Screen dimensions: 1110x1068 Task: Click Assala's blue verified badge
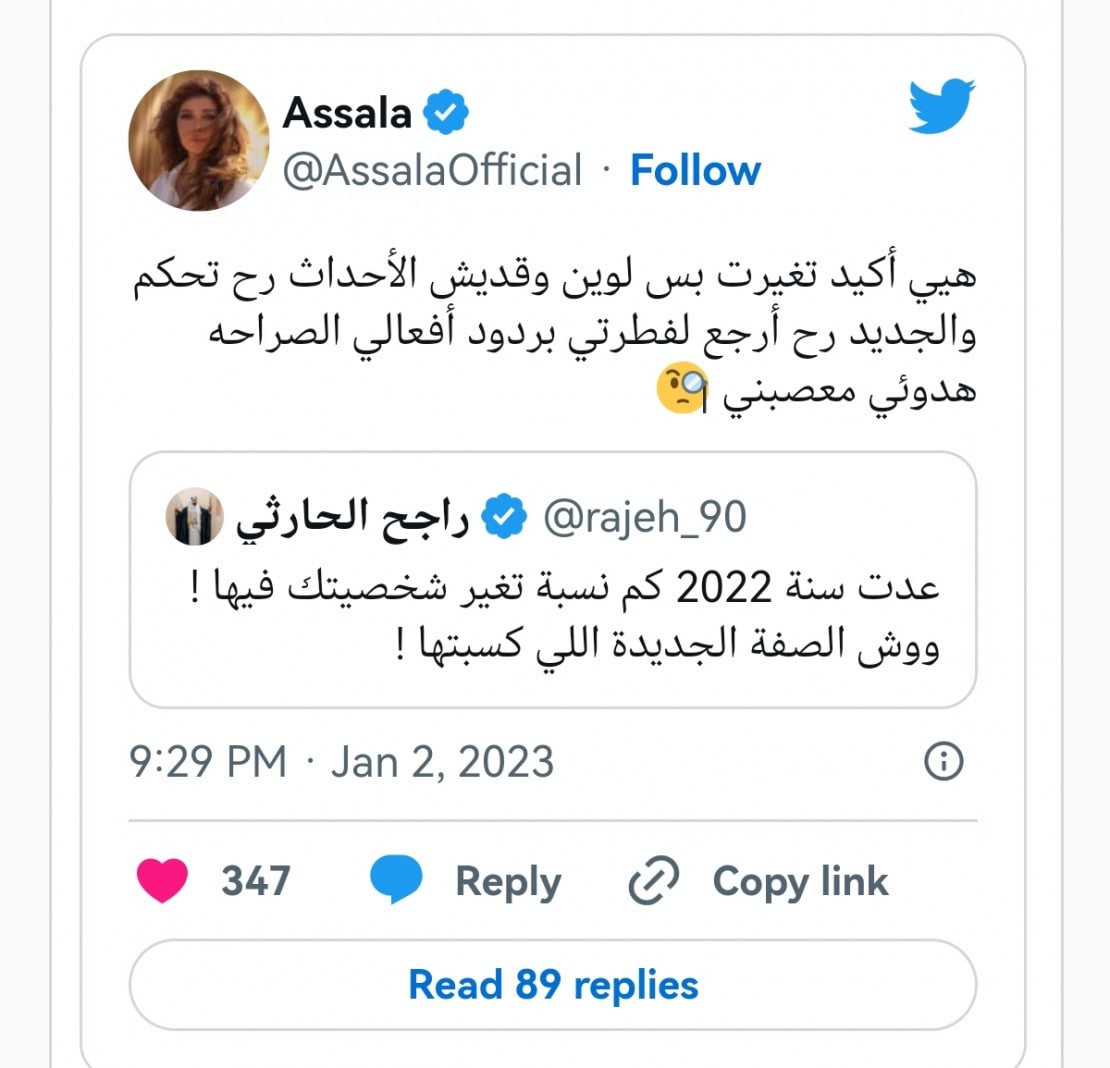[446, 113]
